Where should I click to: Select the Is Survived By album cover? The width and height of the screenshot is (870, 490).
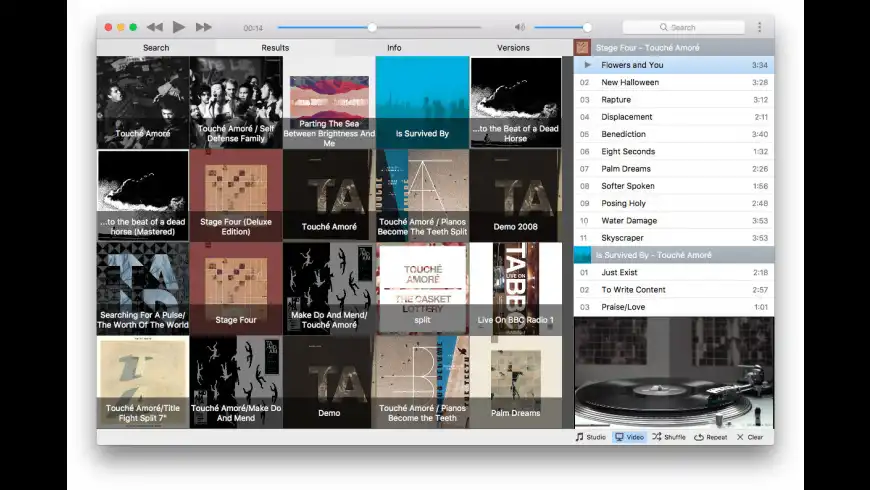[422, 102]
